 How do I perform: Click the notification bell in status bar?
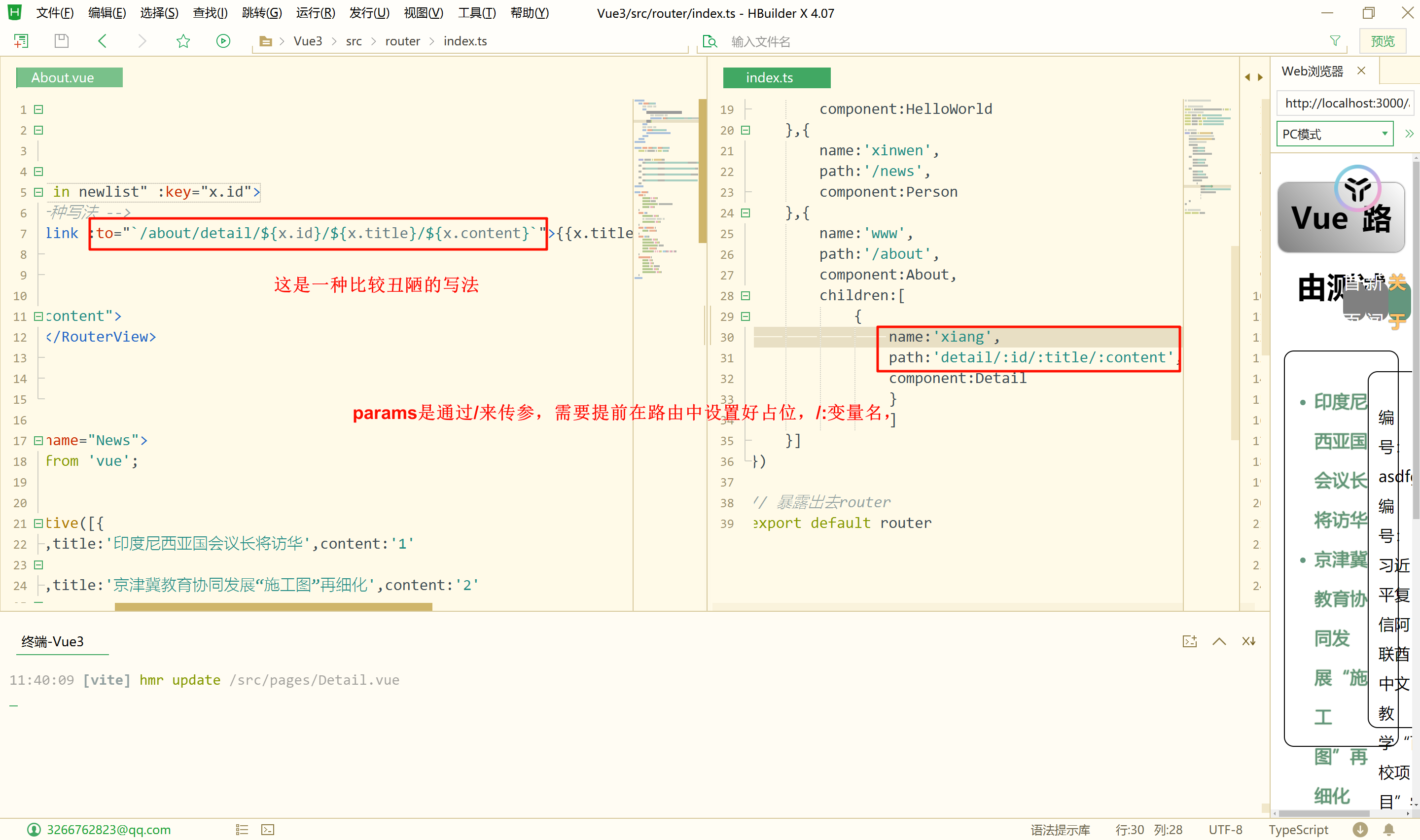(x=1389, y=829)
